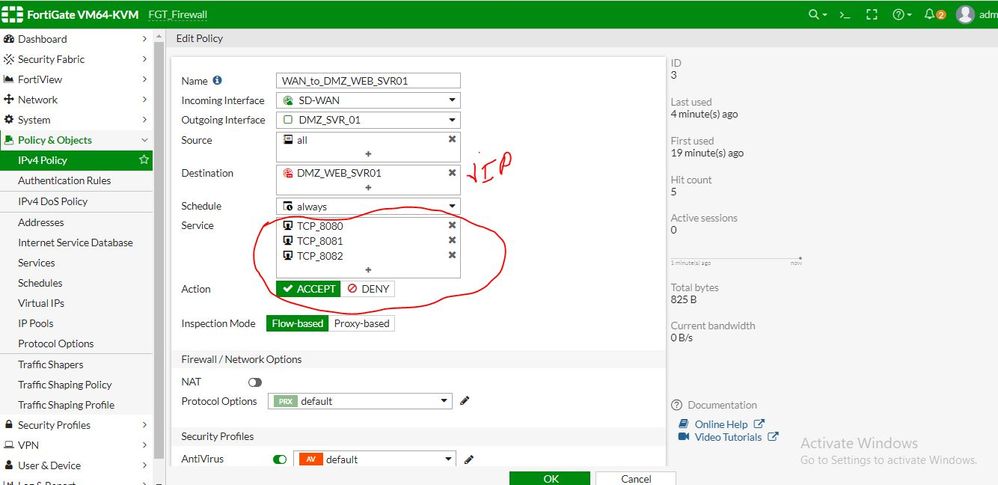This screenshot has width=998, height=485.
Task: Remove TCP_8081 service entry
Action: coord(452,240)
